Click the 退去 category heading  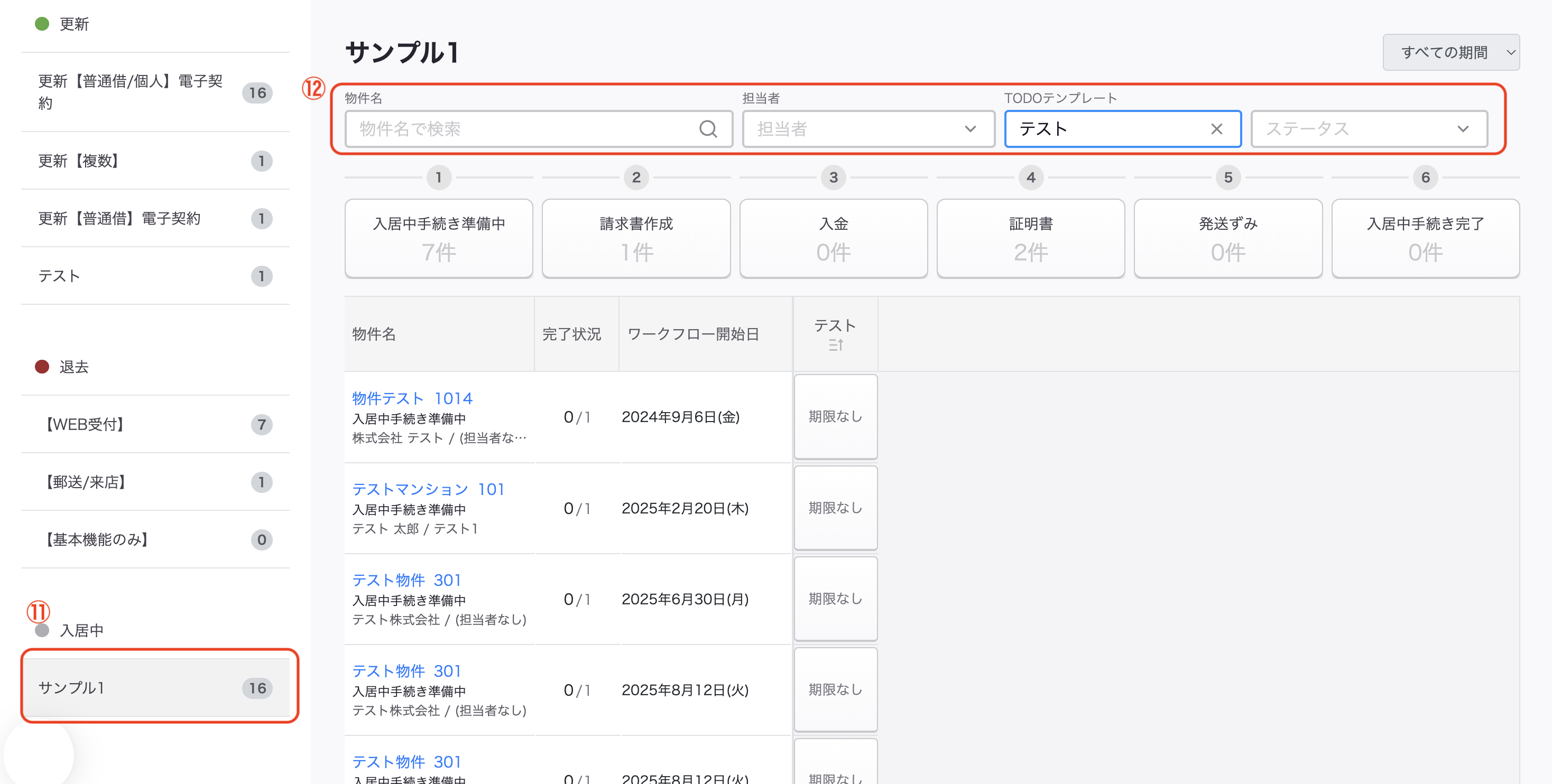74,367
